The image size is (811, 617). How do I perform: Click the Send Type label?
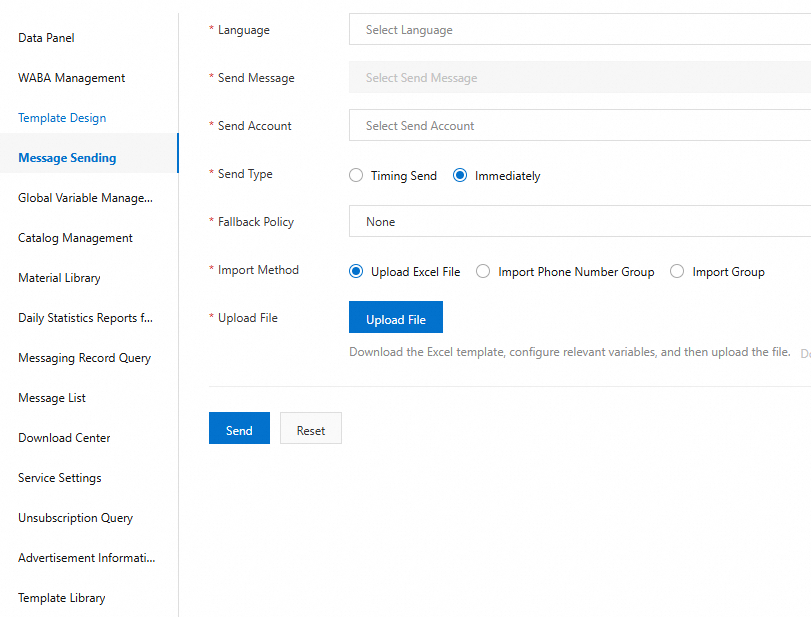click(x=245, y=174)
